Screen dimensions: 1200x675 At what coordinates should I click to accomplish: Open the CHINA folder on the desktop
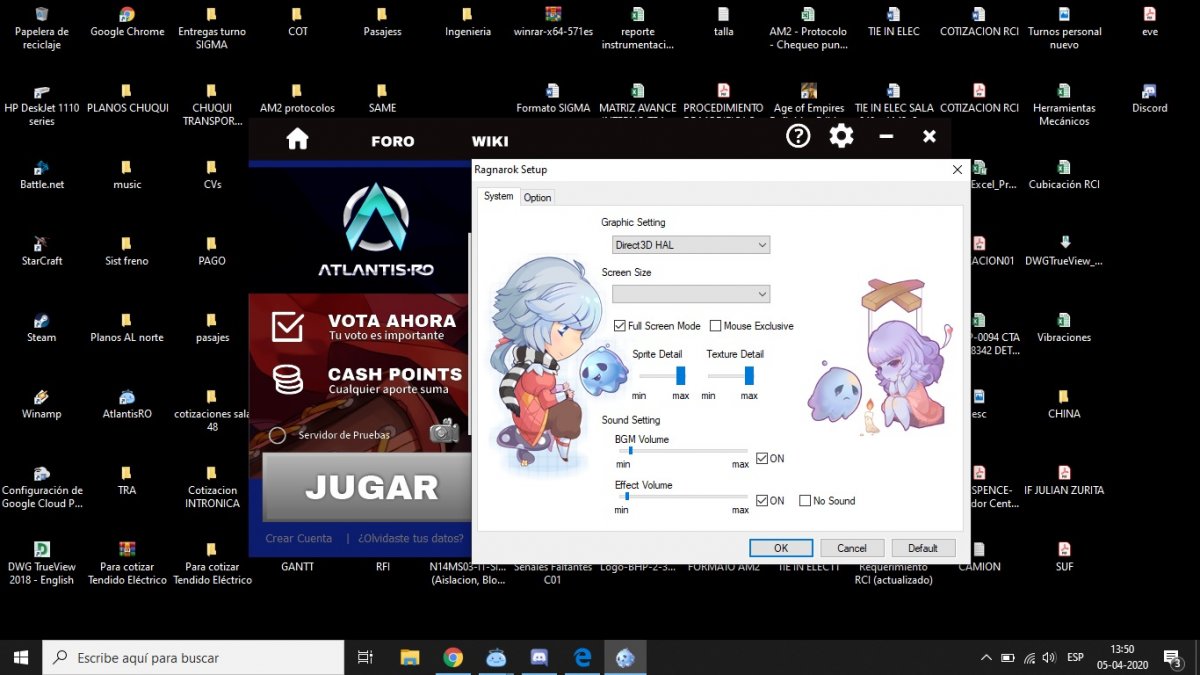pyautogui.click(x=1064, y=398)
